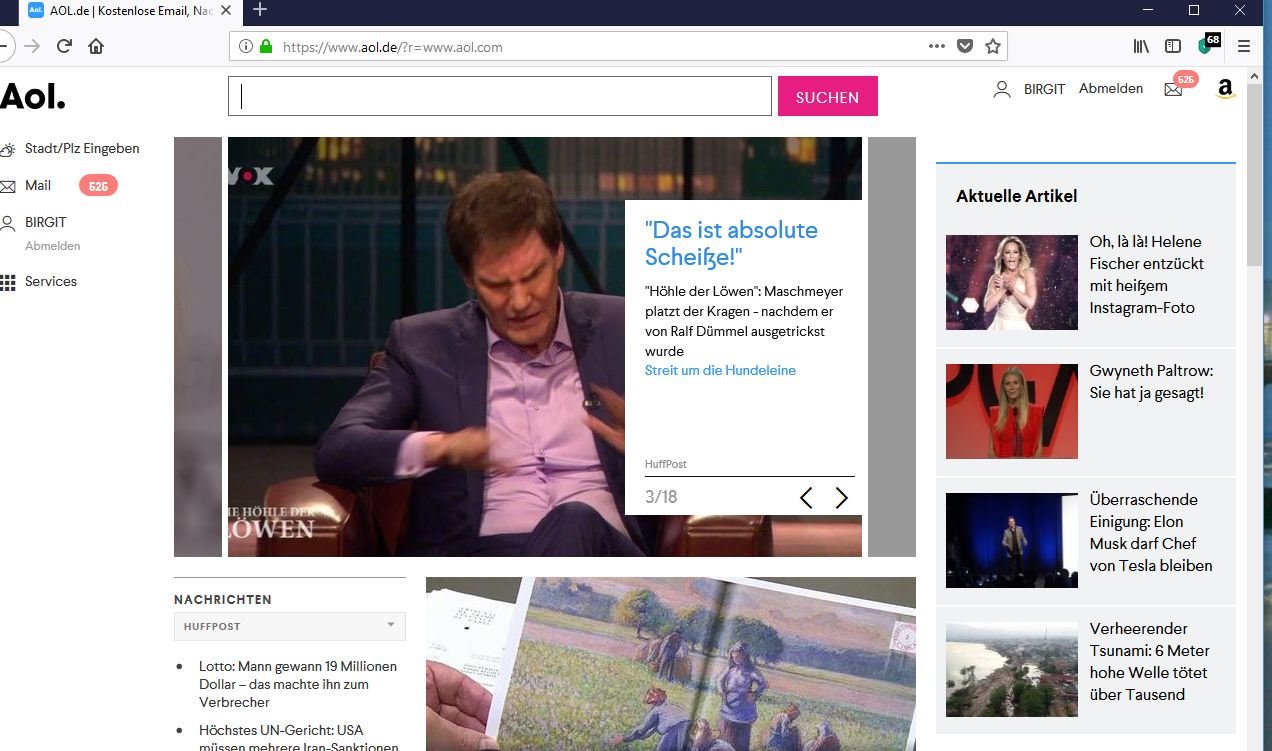The image size is (1272, 751).
Task: Save page to Pocket icon
Action: (x=964, y=46)
